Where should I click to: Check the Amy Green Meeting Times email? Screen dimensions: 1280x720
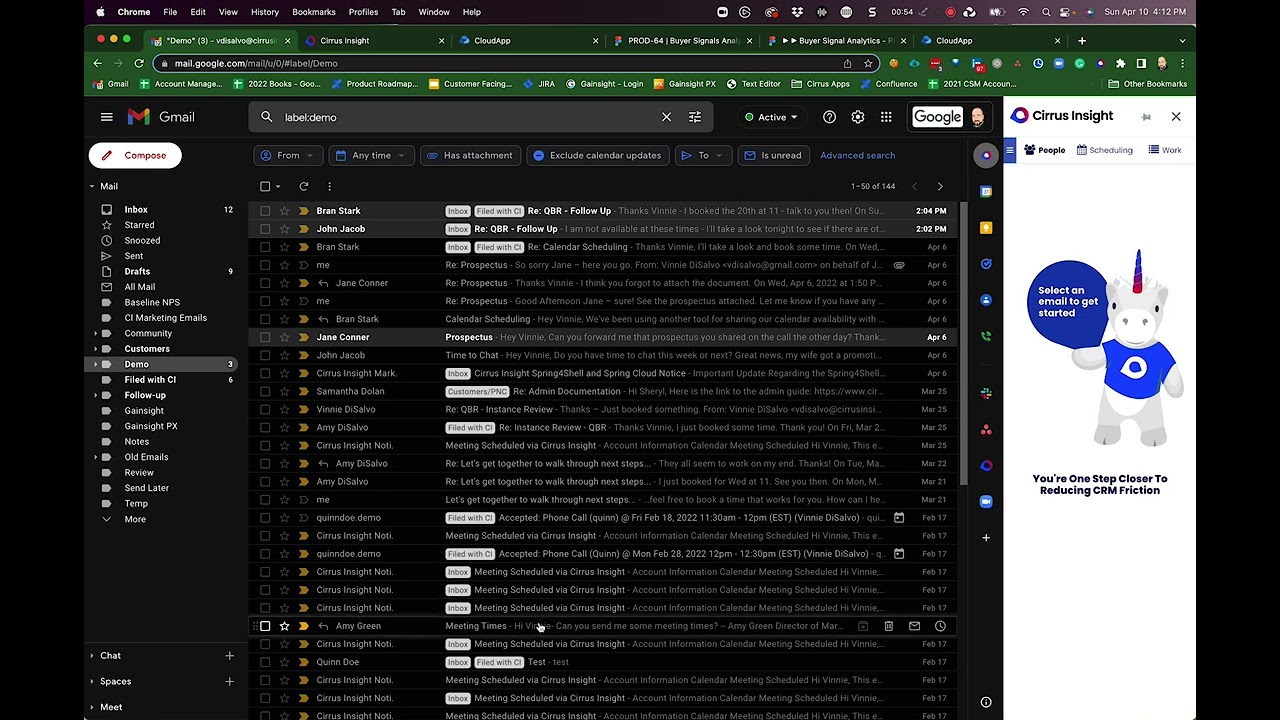[265, 626]
